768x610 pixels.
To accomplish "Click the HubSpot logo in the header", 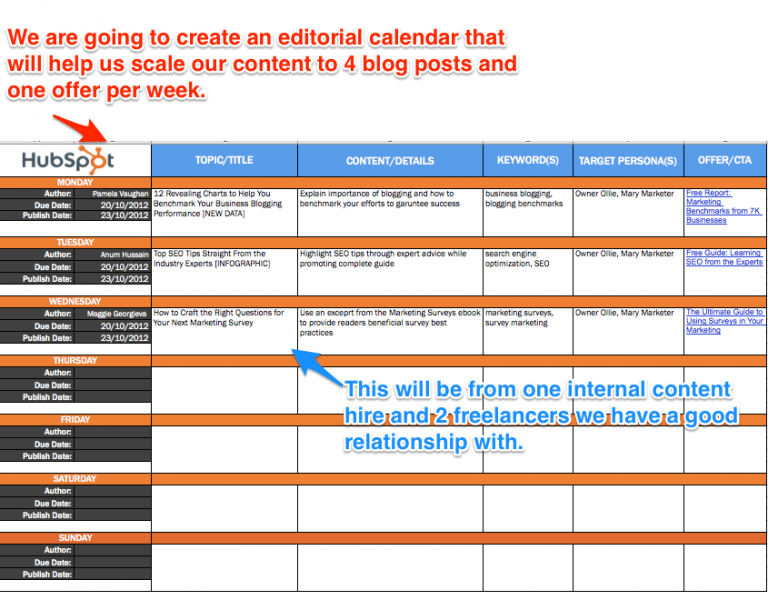I will pos(68,160).
